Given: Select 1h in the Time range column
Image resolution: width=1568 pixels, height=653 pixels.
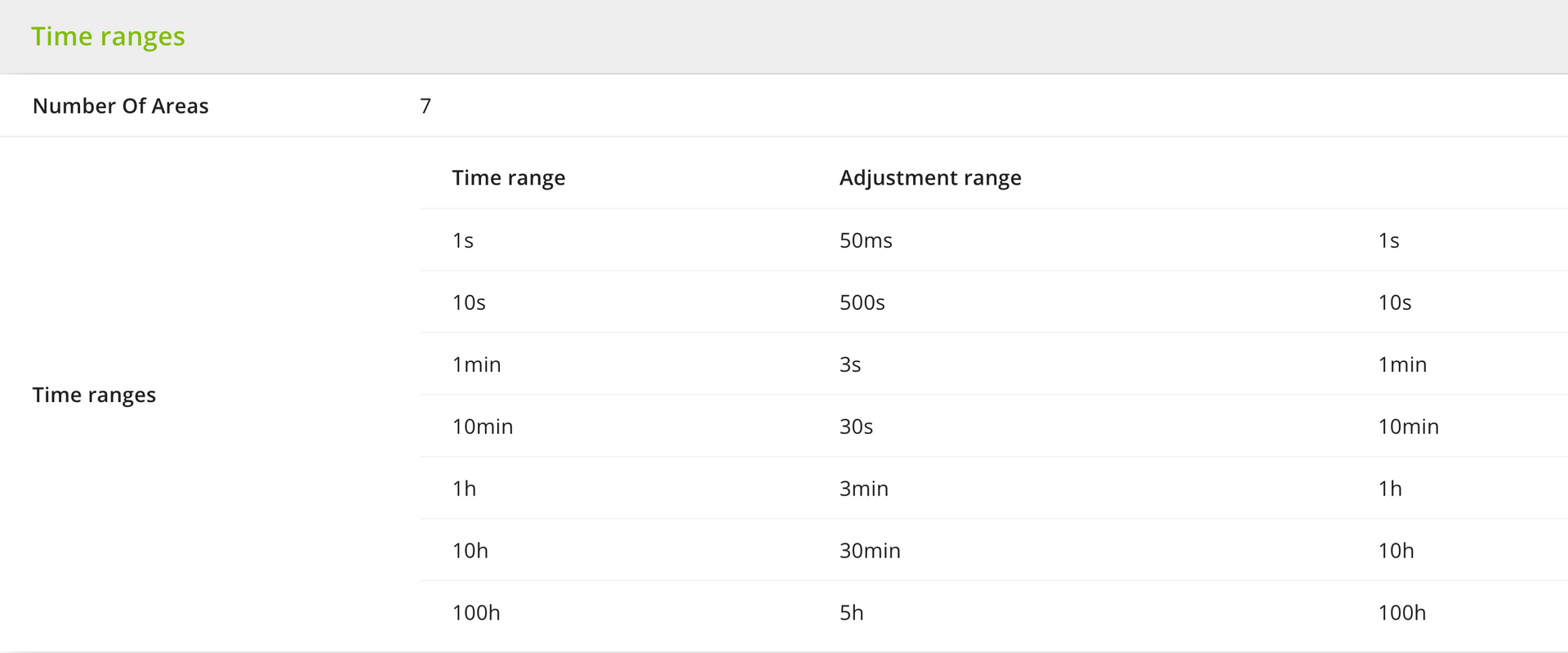Looking at the screenshot, I should tap(464, 489).
